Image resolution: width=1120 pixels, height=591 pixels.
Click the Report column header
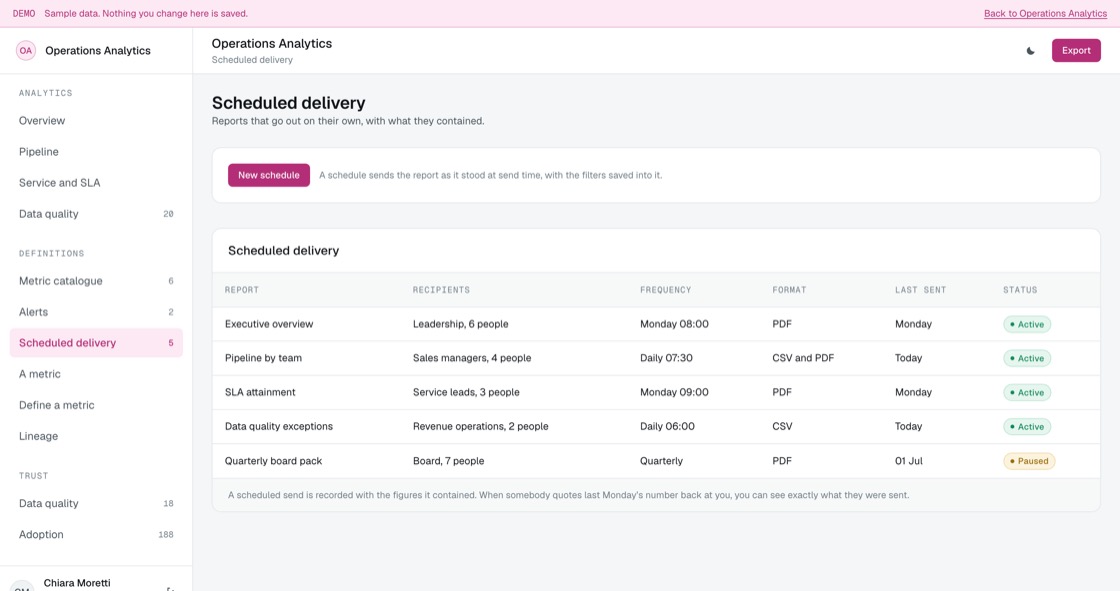pyautogui.click(x=241, y=290)
